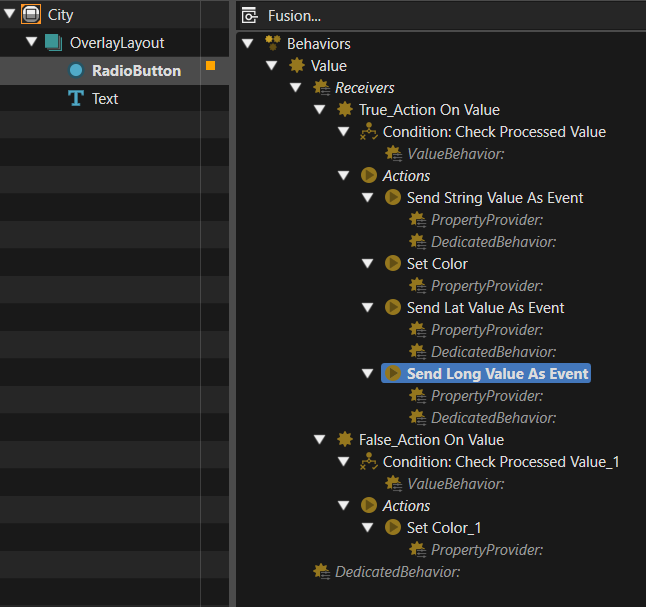Image resolution: width=646 pixels, height=607 pixels.
Task: Collapse the Send String Value As Event item
Action: [367, 197]
